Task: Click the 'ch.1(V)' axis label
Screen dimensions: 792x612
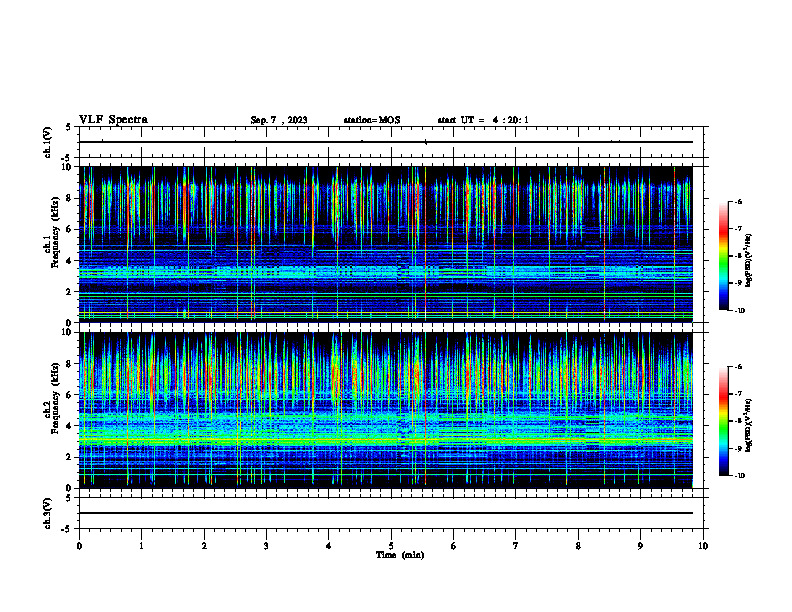Action: point(48,142)
